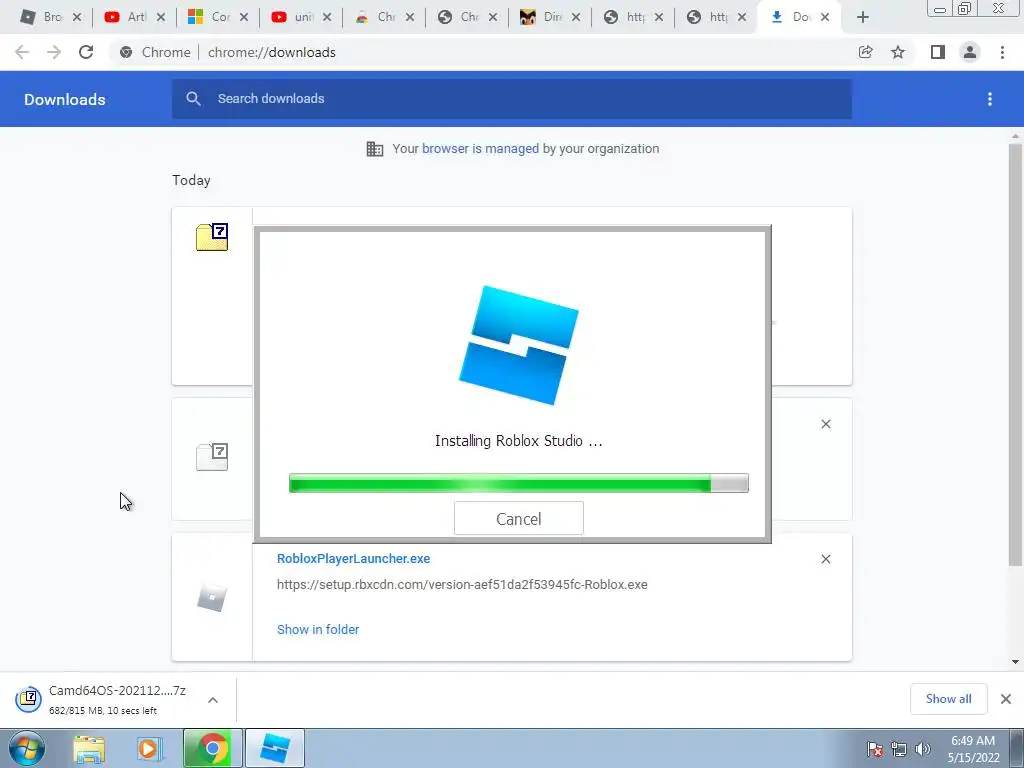This screenshot has width=1024, height=768.
Task: Click the Camd64OS download progress icon
Action: click(x=29, y=699)
